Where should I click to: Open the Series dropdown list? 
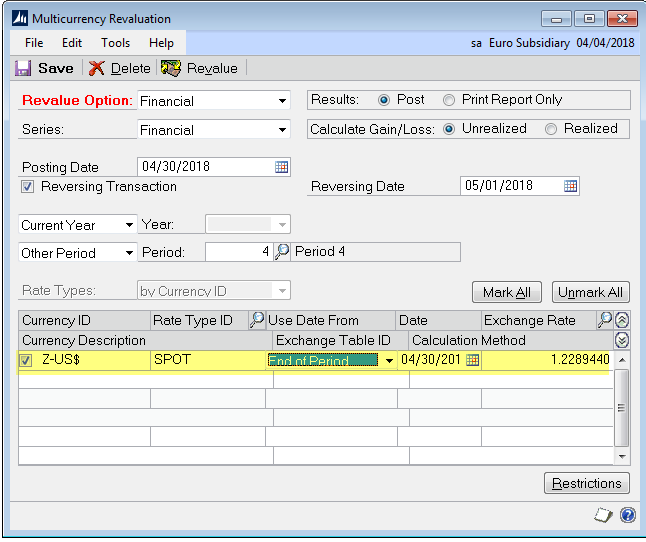tap(282, 130)
